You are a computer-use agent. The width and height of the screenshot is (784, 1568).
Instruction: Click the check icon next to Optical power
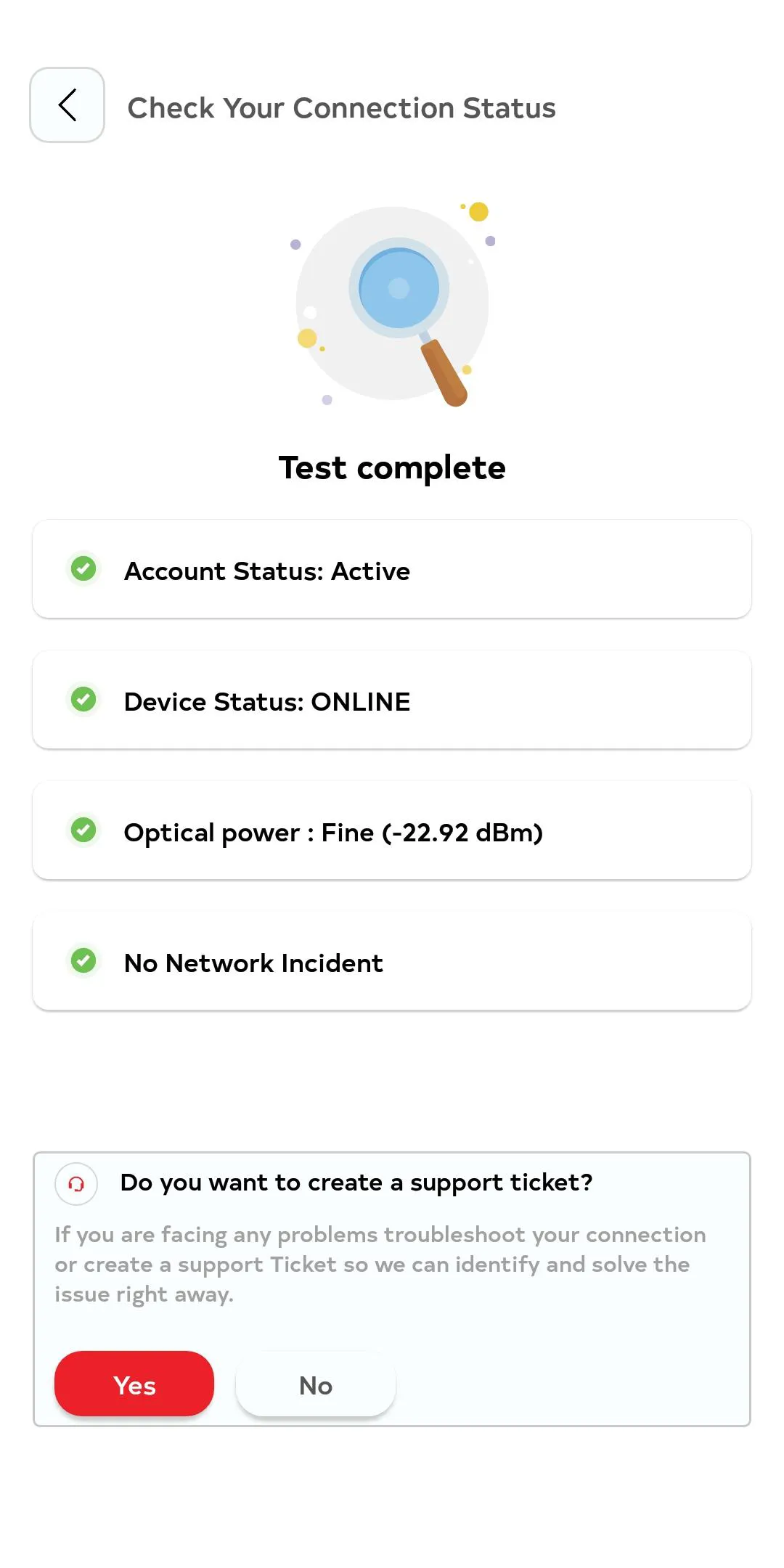[x=83, y=830]
